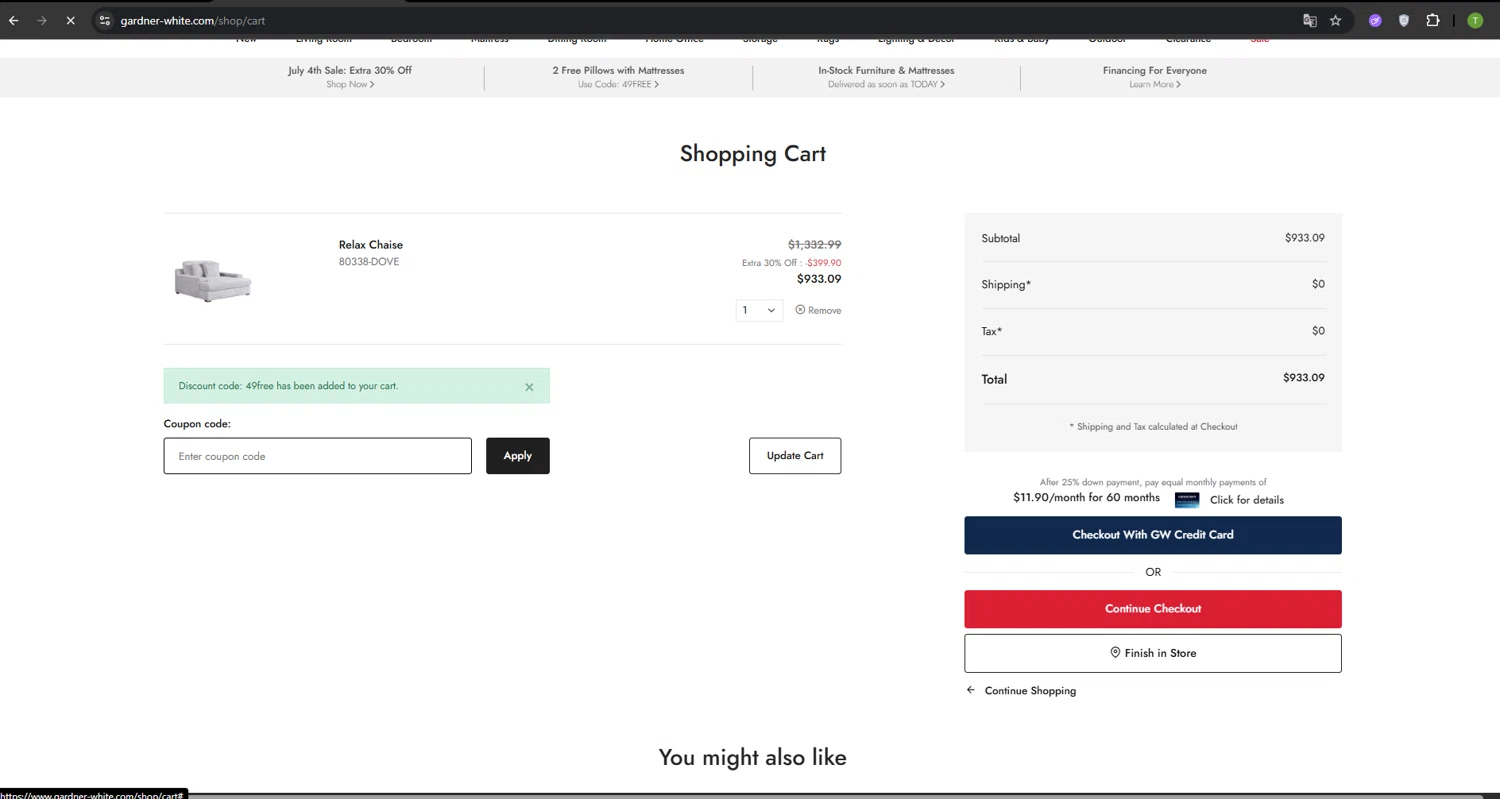Select the SKU text 80338-DOVE

pos(369,262)
